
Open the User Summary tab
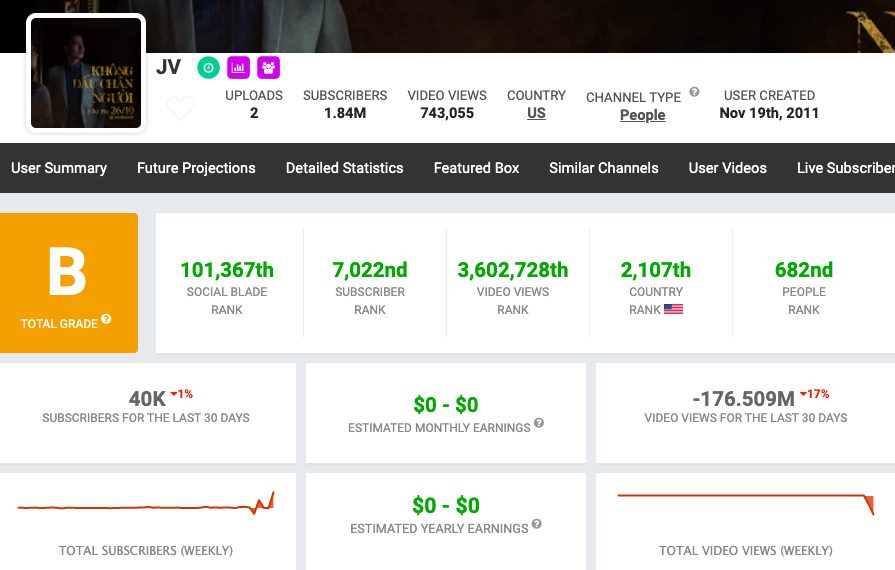(x=59, y=168)
